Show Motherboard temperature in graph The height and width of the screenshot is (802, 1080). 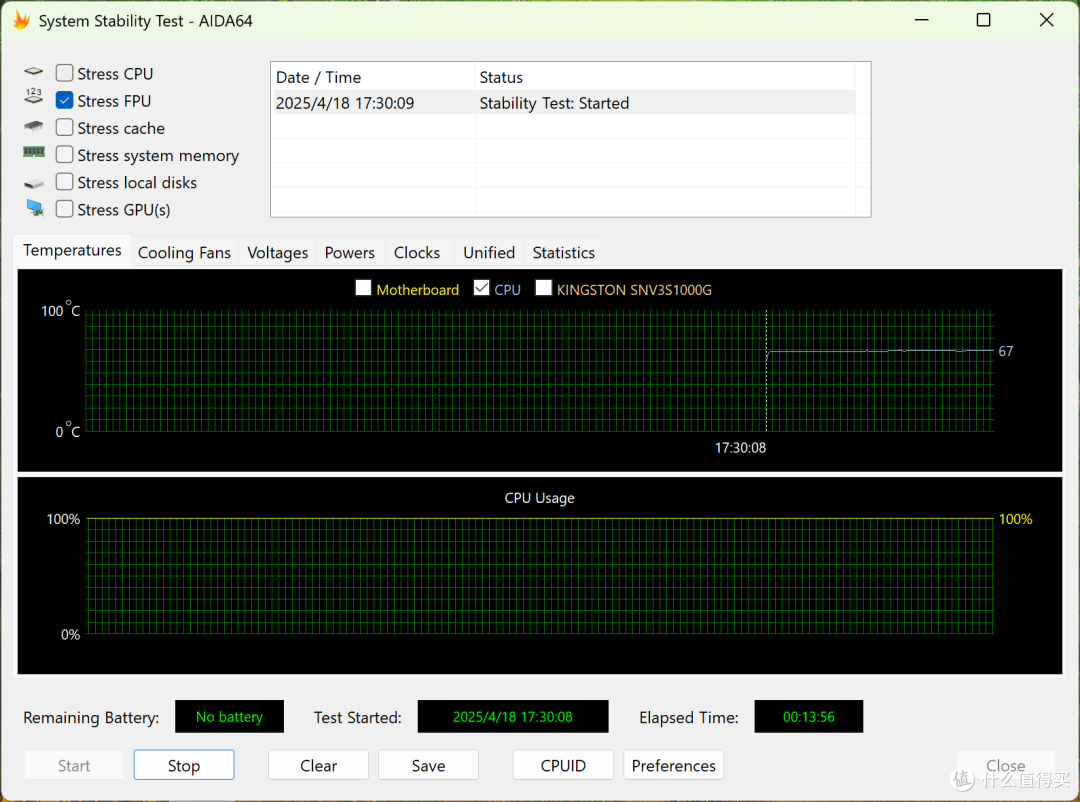click(363, 288)
